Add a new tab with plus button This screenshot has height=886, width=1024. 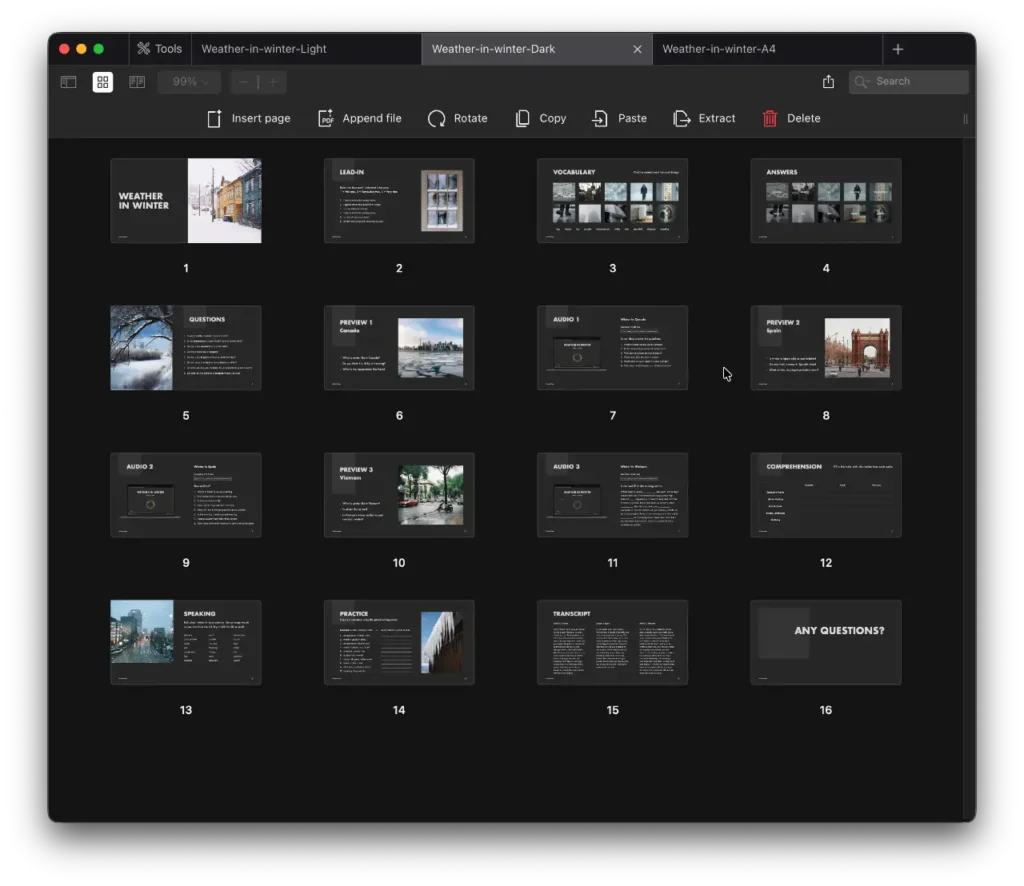click(898, 49)
